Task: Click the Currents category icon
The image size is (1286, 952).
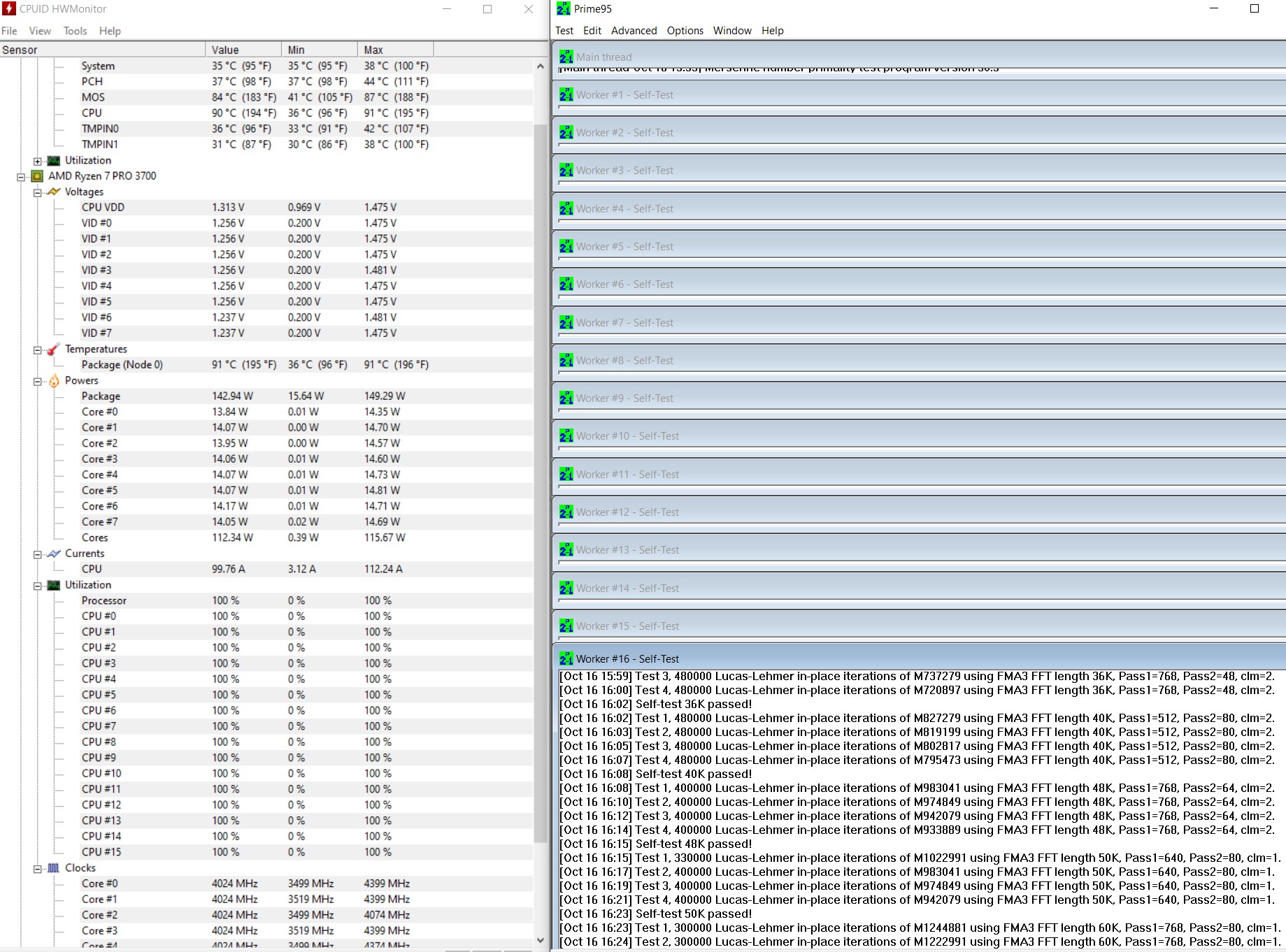Action: coord(54,554)
